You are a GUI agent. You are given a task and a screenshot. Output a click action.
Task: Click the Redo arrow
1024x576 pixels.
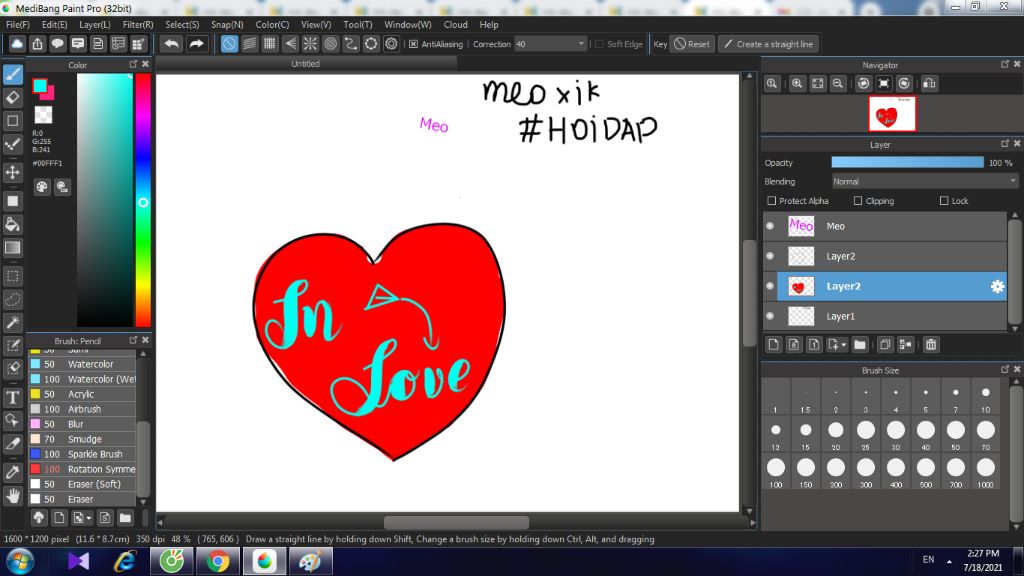(x=196, y=44)
